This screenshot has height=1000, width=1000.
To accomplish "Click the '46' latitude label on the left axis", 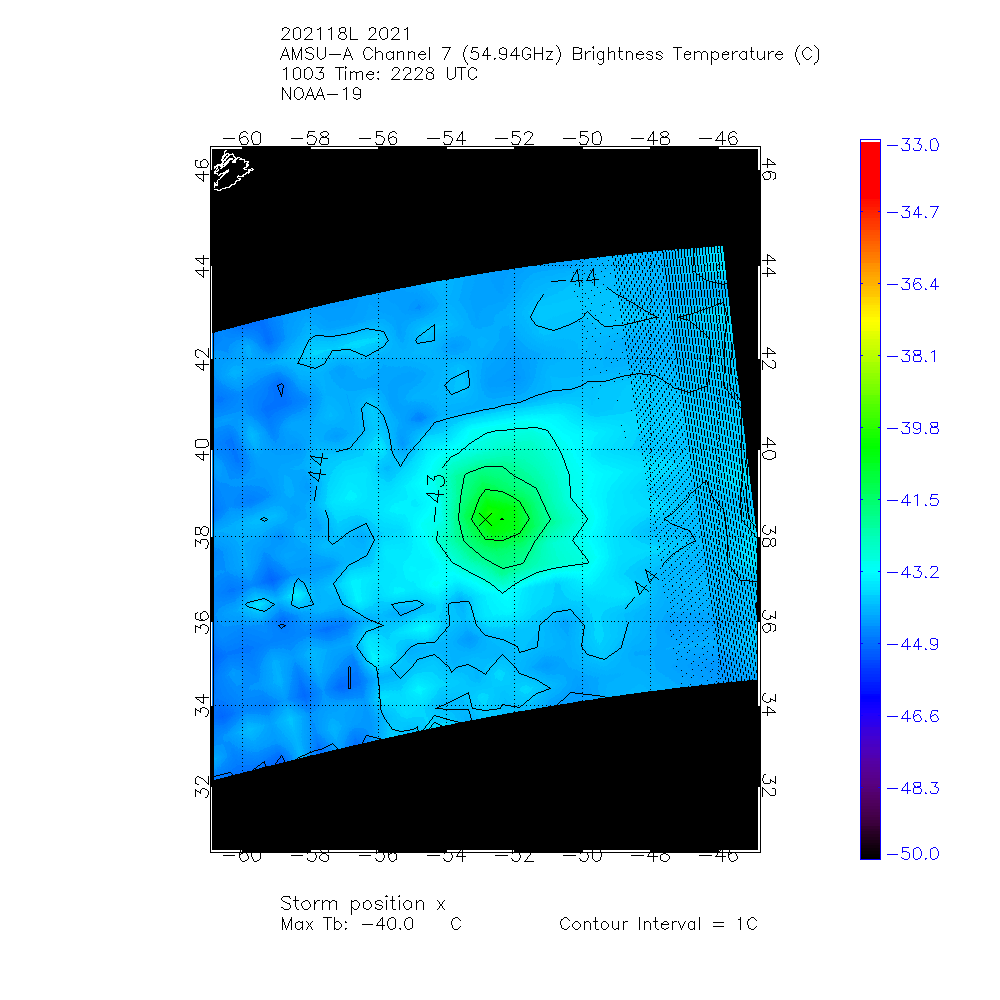I will pos(202,170).
